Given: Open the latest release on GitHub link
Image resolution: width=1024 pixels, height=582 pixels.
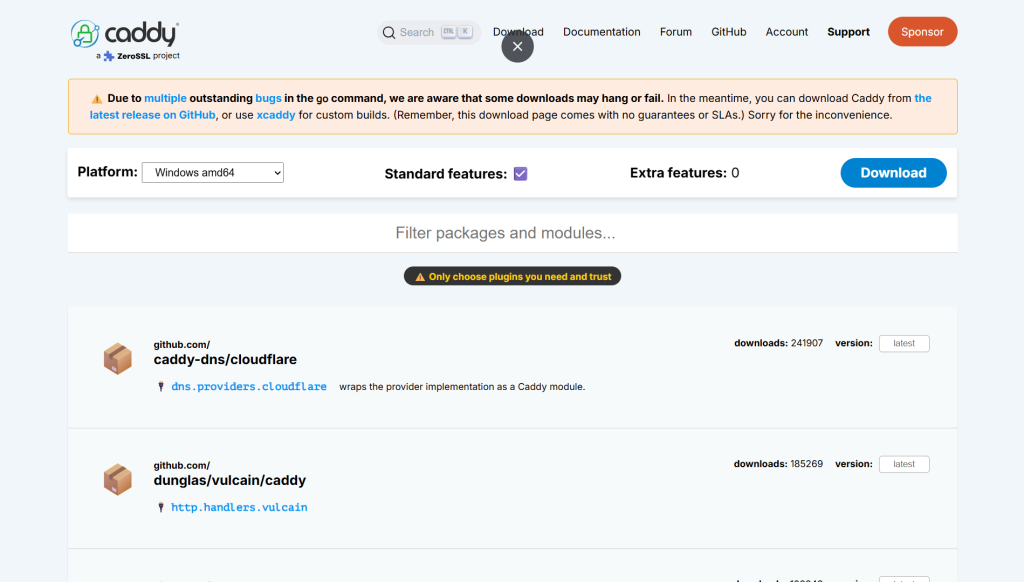Looking at the screenshot, I should click(x=152, y=115).
